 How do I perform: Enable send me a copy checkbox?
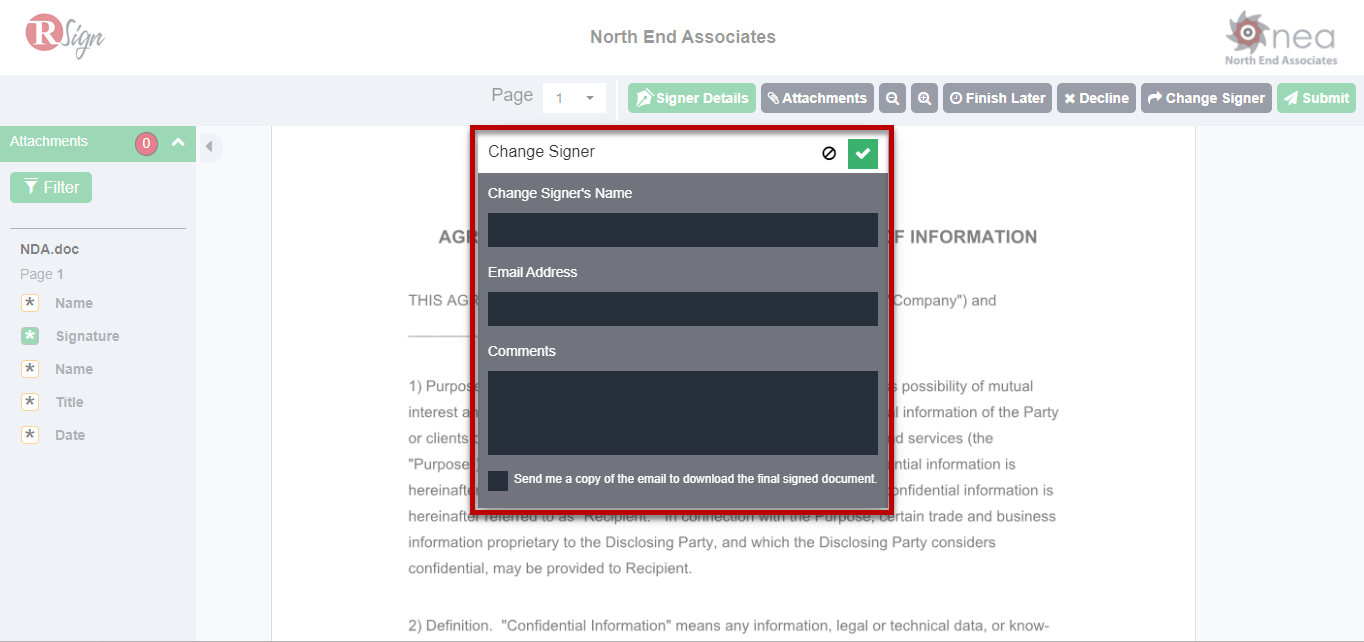point(498,480)
